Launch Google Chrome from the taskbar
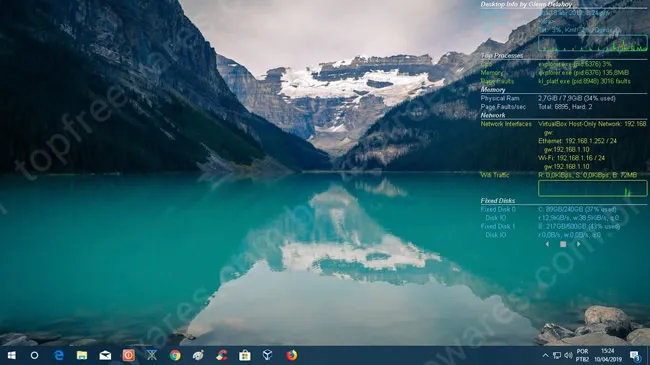The width and height of the screenshot is (650, 365). pyautogui.click(x=175, y=355)
